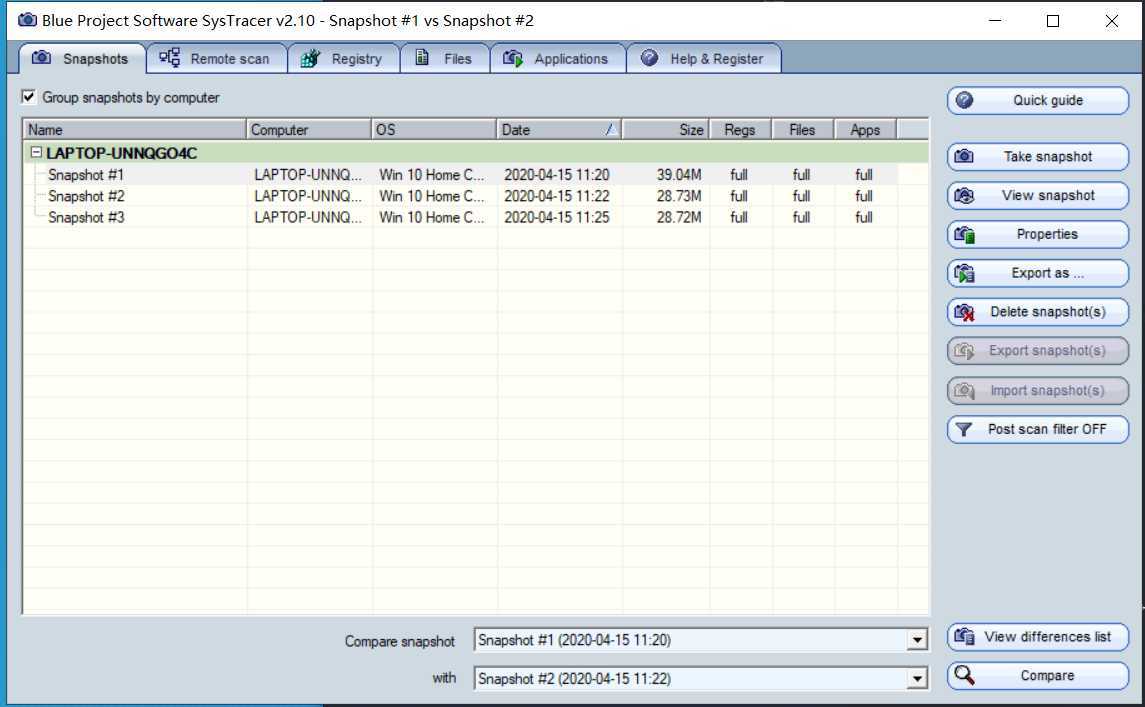Select the LAPTOP-UNNQGO4C group row

click(x=475, y=153)
